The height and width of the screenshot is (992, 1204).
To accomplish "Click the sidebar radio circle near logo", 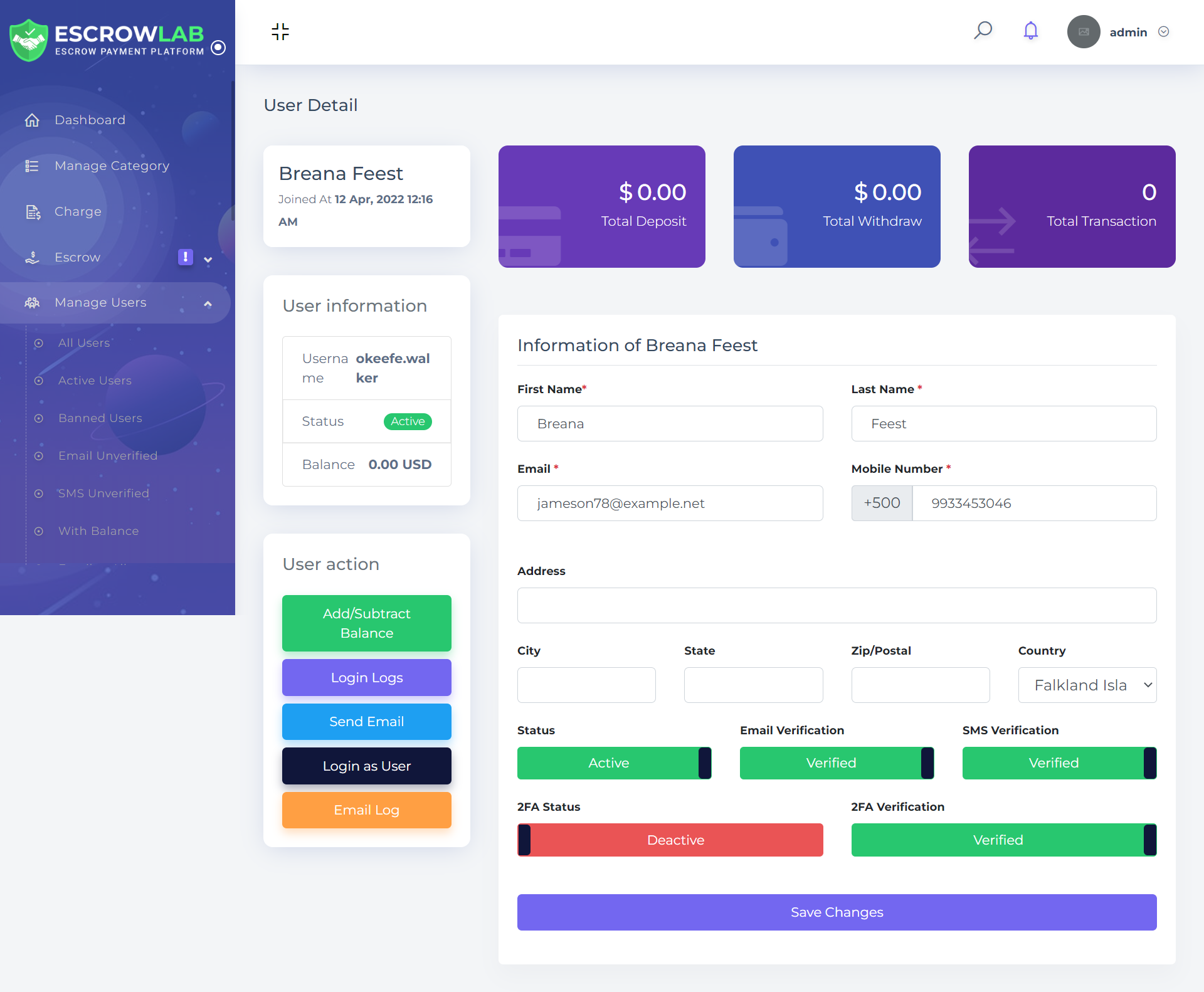I will click(x=218, y=48).
